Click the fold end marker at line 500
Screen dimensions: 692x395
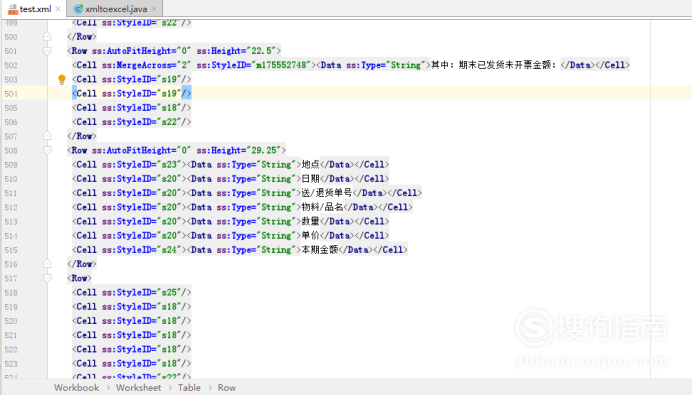[x=47, y=37]
